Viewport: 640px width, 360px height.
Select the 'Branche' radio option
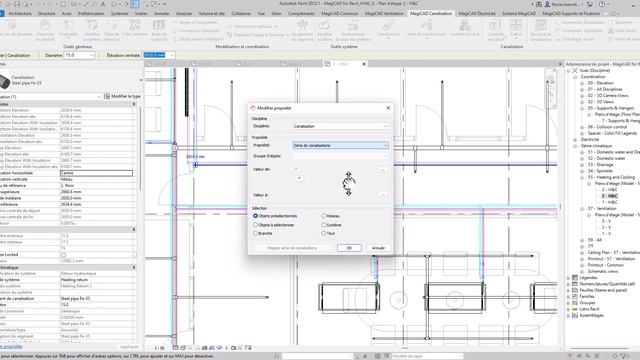coord(256,233)
